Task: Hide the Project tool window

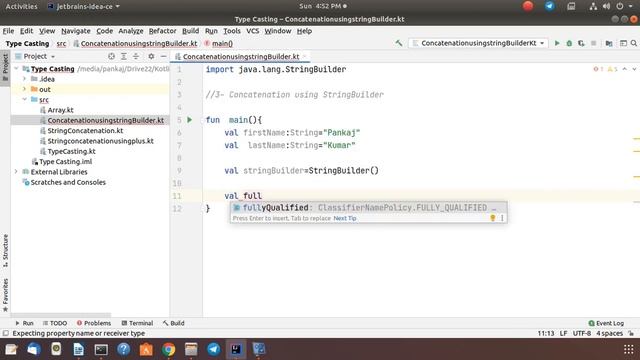Action: [x=163, y=56]
